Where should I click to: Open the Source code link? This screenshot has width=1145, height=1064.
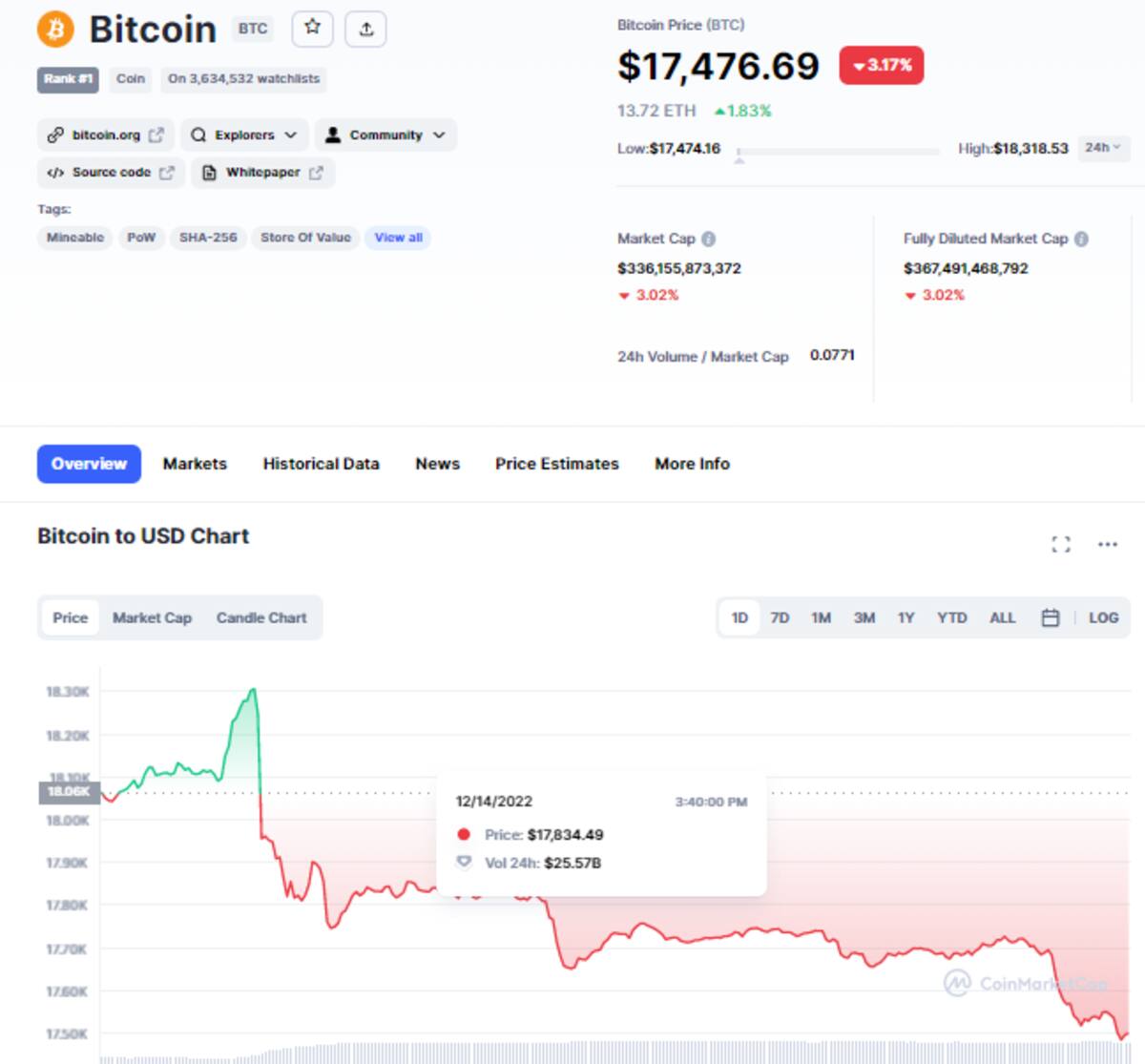tap(111, 173)
